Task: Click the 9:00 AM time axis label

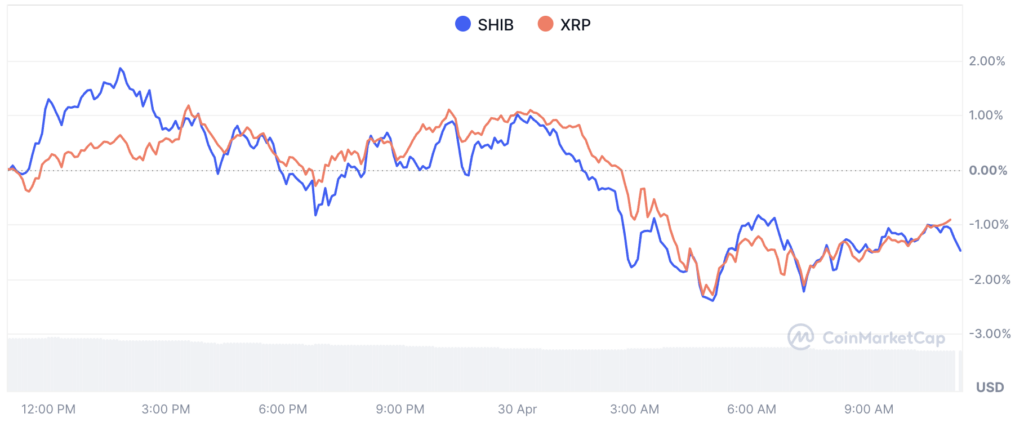Action: click(868, 409)
